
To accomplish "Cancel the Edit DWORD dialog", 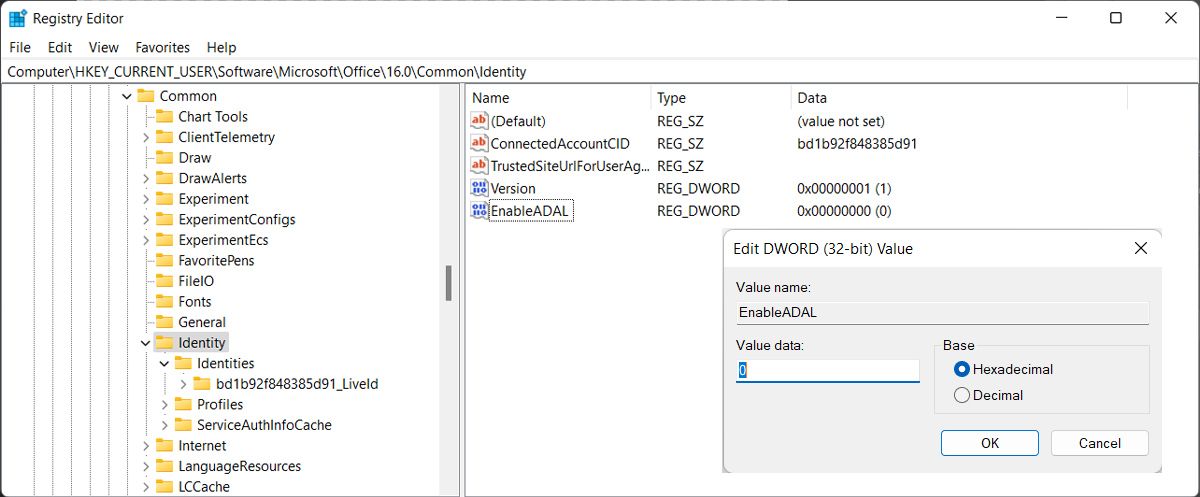I will pyautogui.click(x=1100, y=443).
